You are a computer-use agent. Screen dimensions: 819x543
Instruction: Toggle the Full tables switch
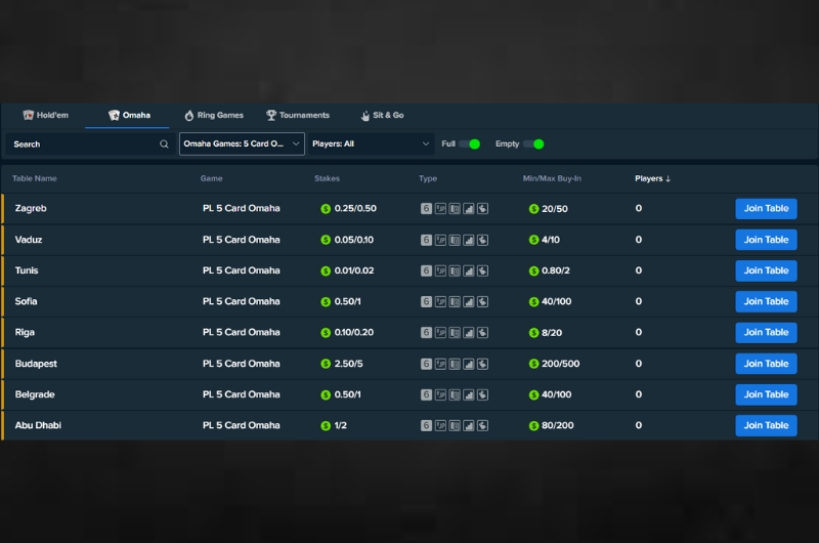click(x=470, y=144)
